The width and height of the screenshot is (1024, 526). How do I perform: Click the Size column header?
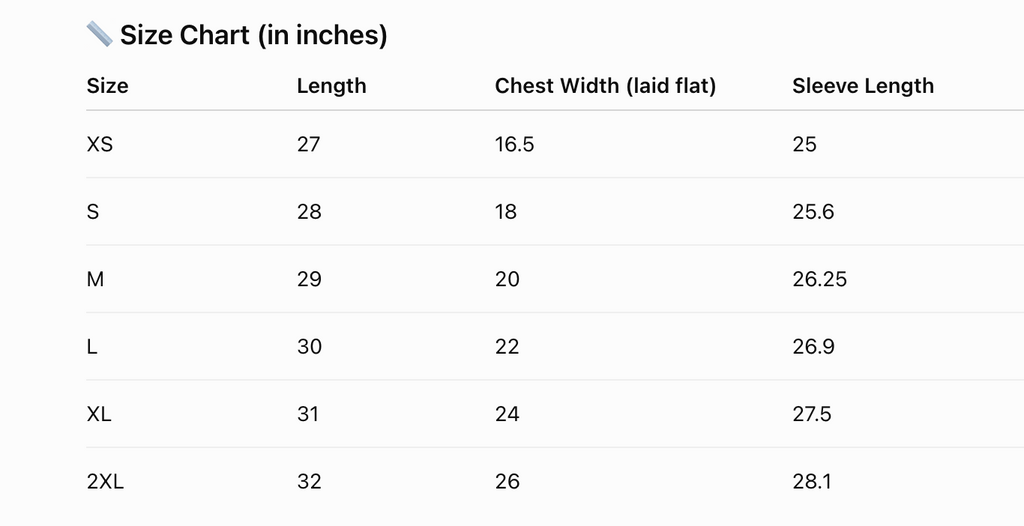click(x=107, y=86)
